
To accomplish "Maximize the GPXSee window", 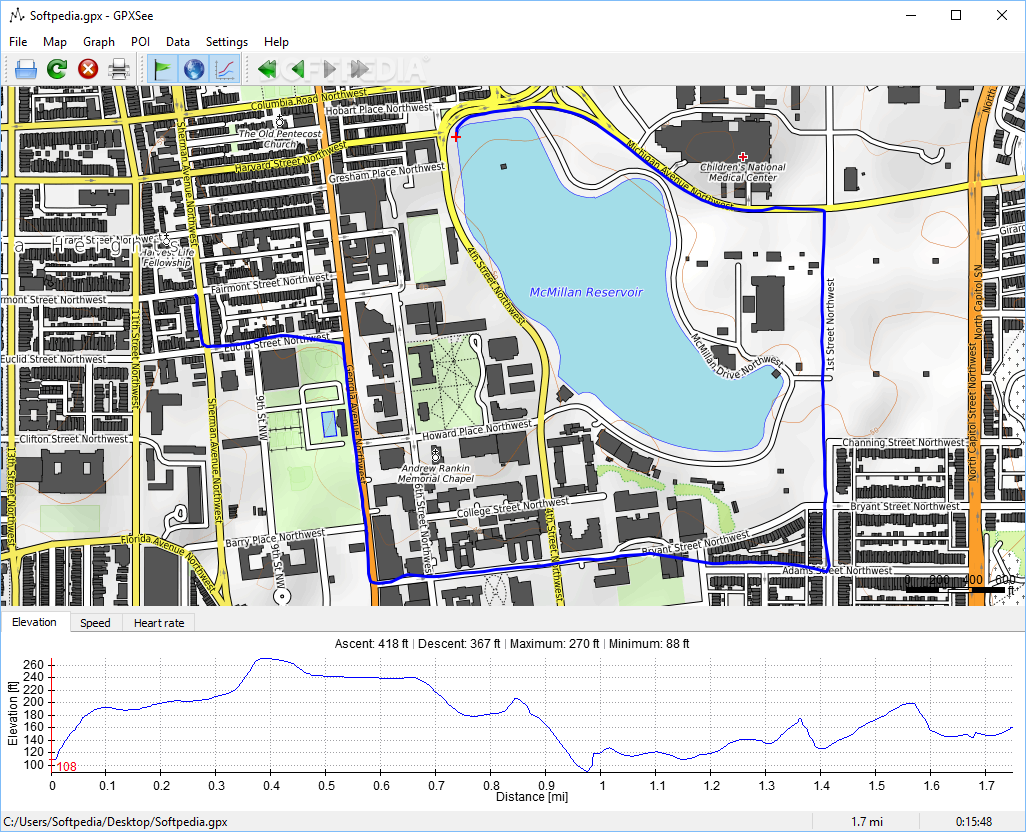I will [956, 15].
